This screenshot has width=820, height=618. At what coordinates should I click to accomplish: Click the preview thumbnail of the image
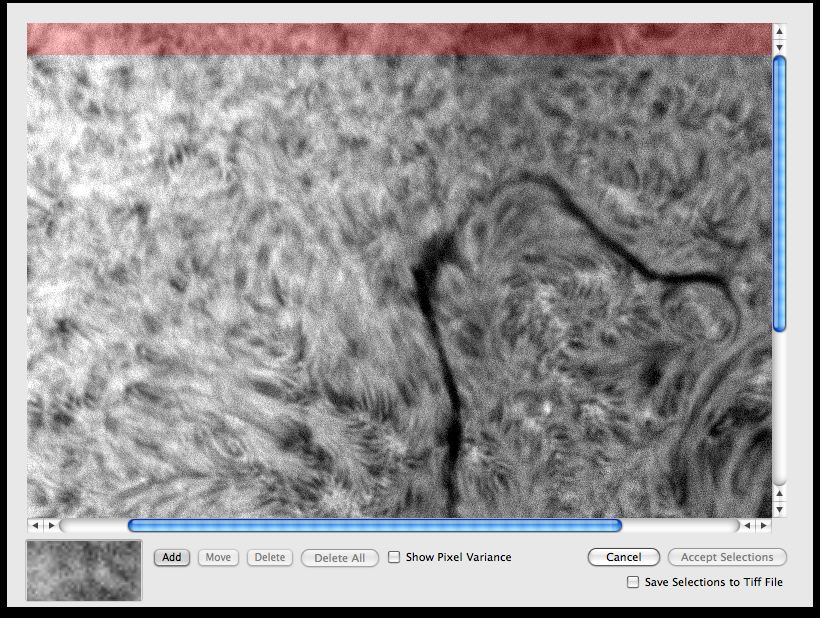[84, 570]
